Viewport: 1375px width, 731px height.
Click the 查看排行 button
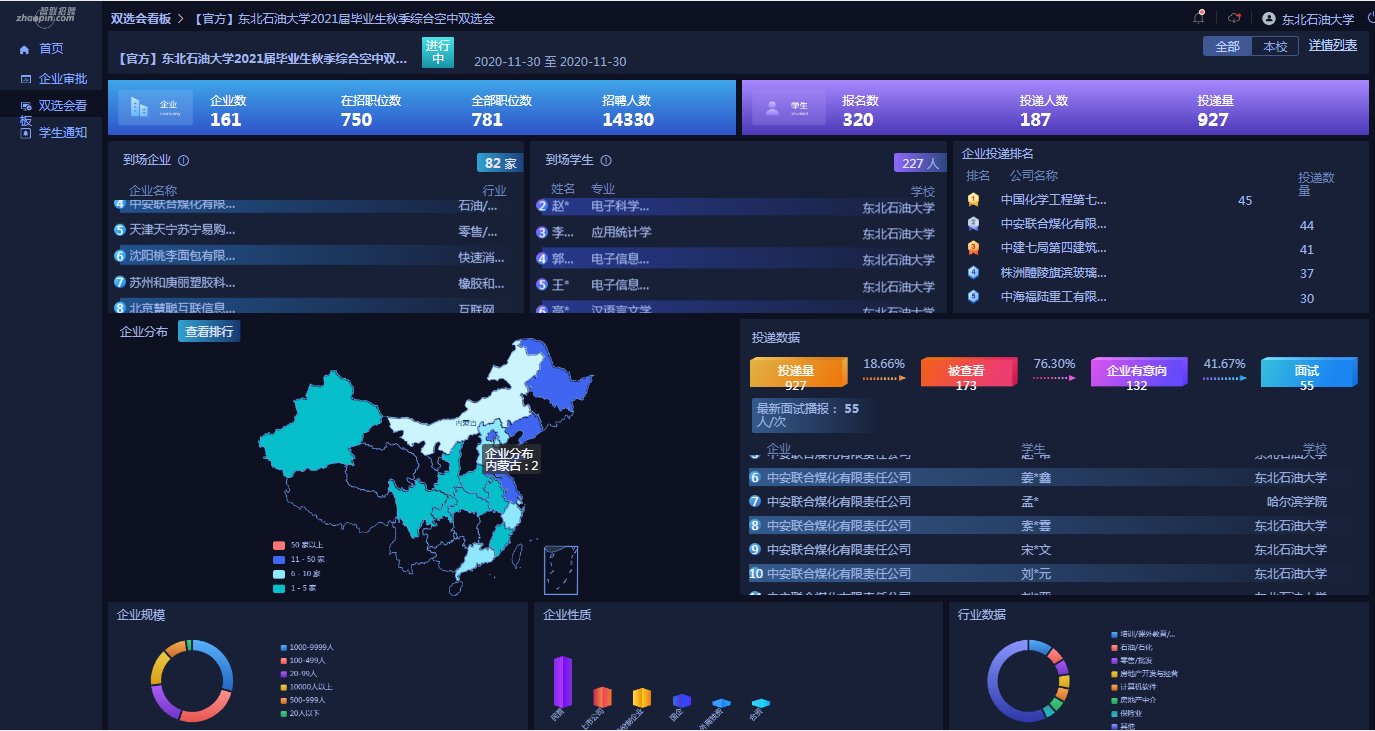209,331
